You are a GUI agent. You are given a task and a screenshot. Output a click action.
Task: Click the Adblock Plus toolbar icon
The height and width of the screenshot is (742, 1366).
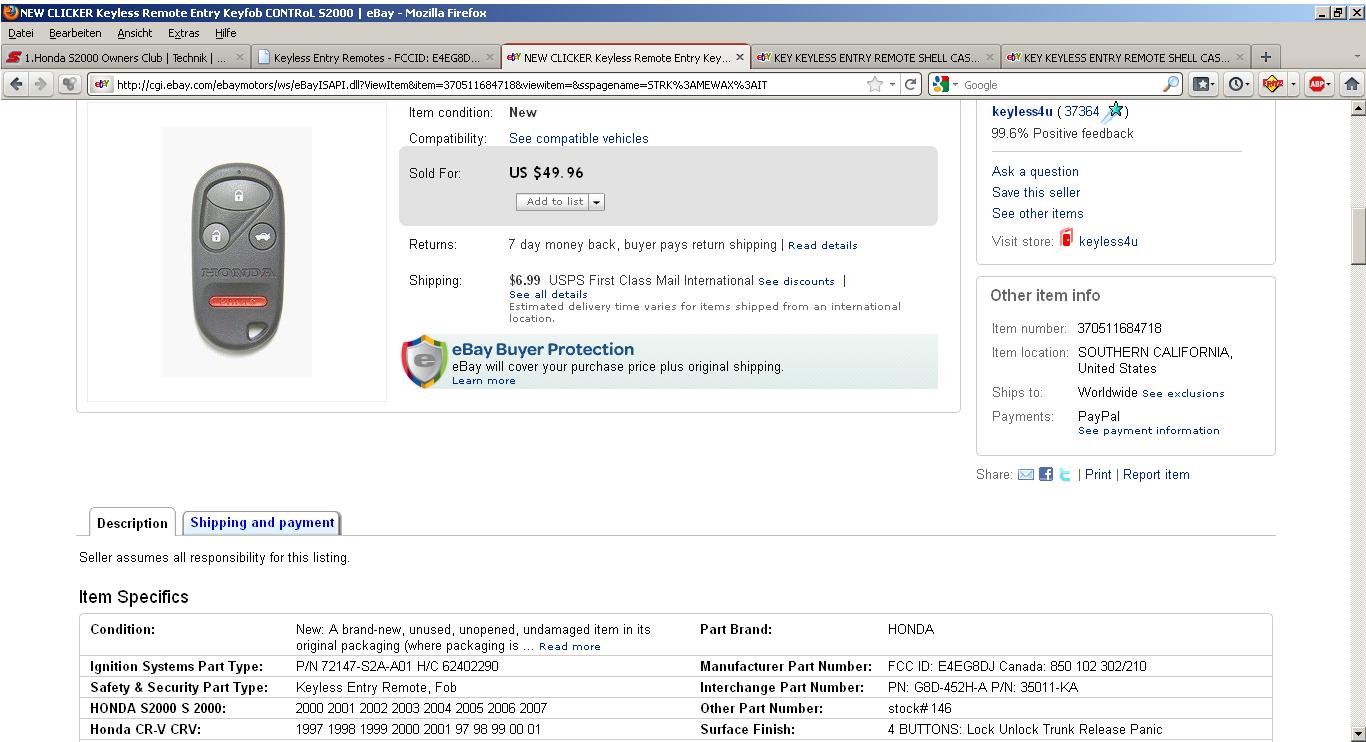(1317, 85)
